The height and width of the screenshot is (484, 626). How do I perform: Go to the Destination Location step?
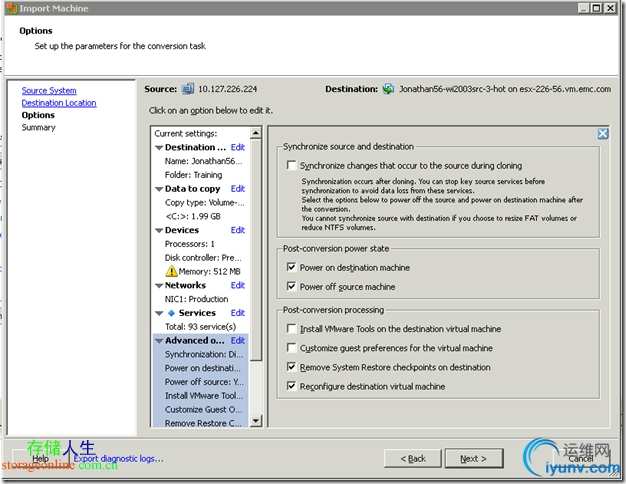pyautogui.click(x=59, y=103)
